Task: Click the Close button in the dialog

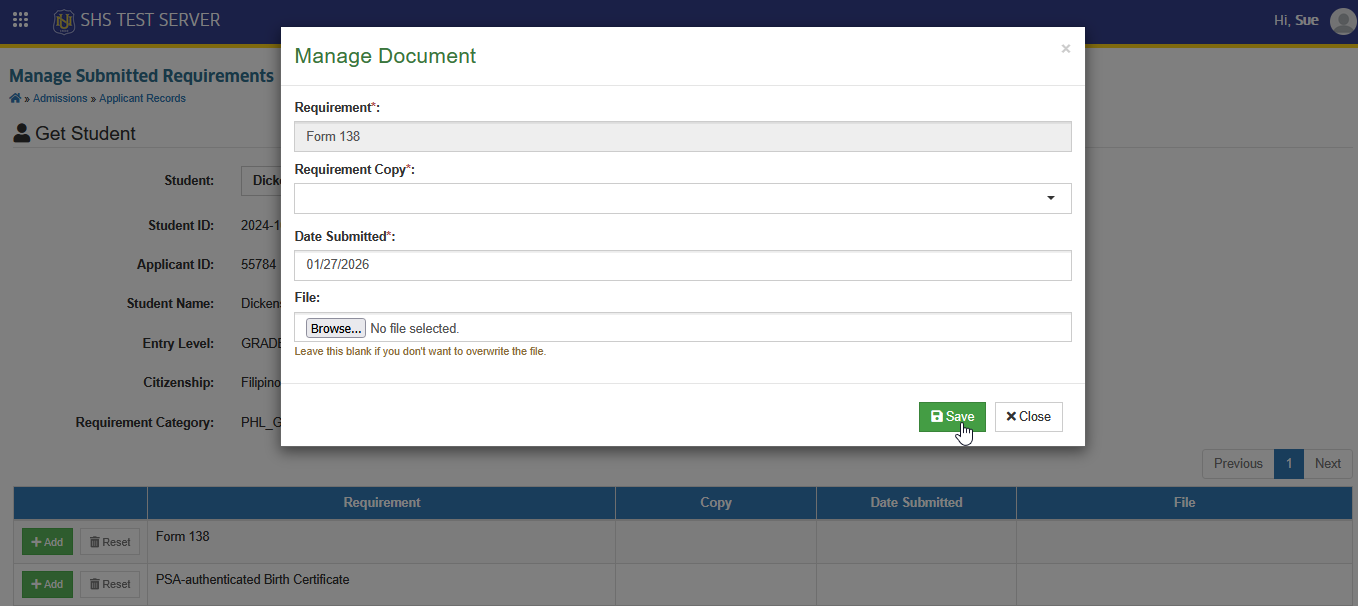Action: coord(1029,417)
